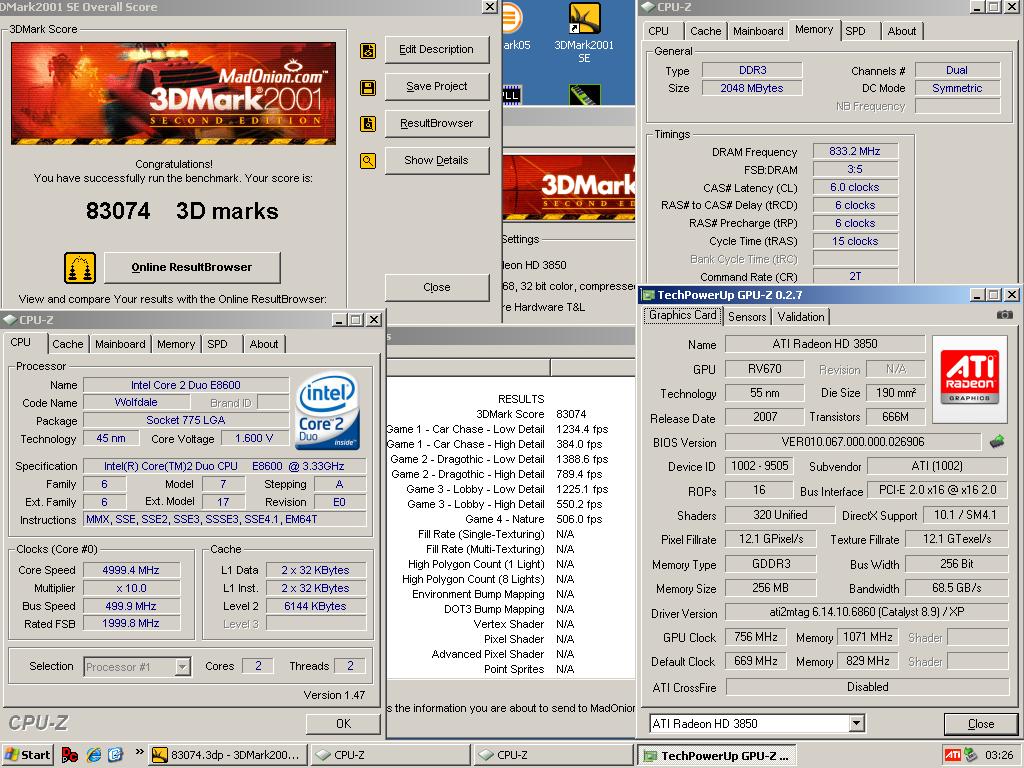The width and height of the screenshot is (1024, 768).
Task: Click the TechPowerUp GPU-Z taskbar button
Action: [x=716, y=755]
